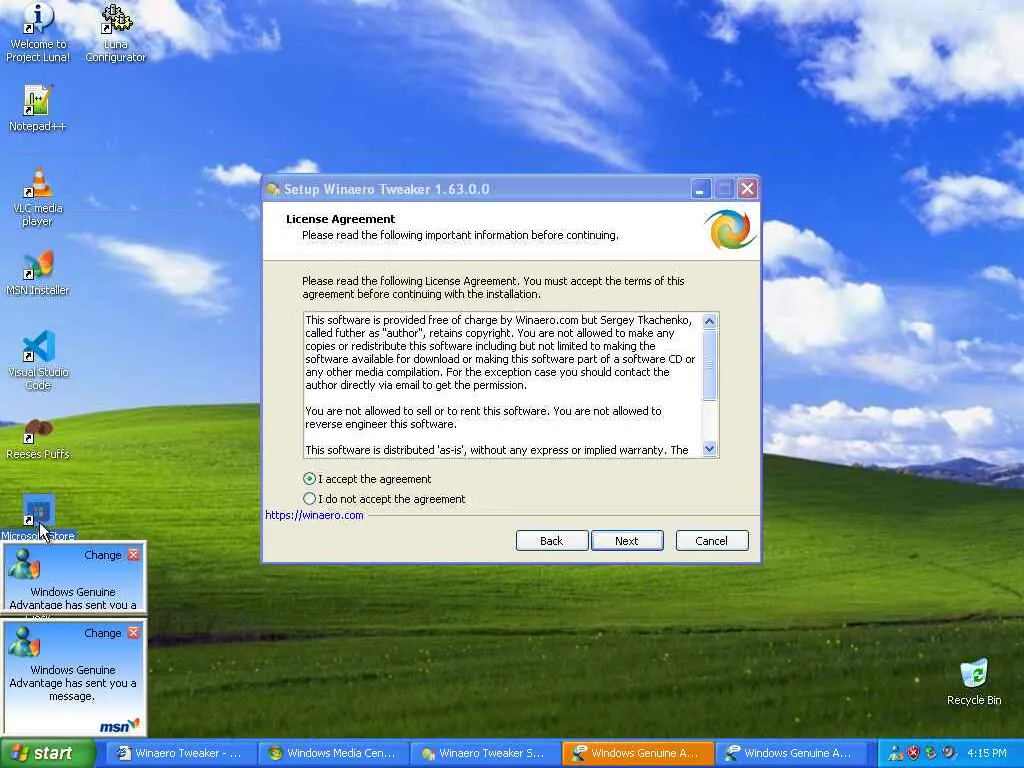This screenshot has width=1024, height=768.
Task: Click the license agreement scrollbar thumb
Action: click(x=709, y=364)
